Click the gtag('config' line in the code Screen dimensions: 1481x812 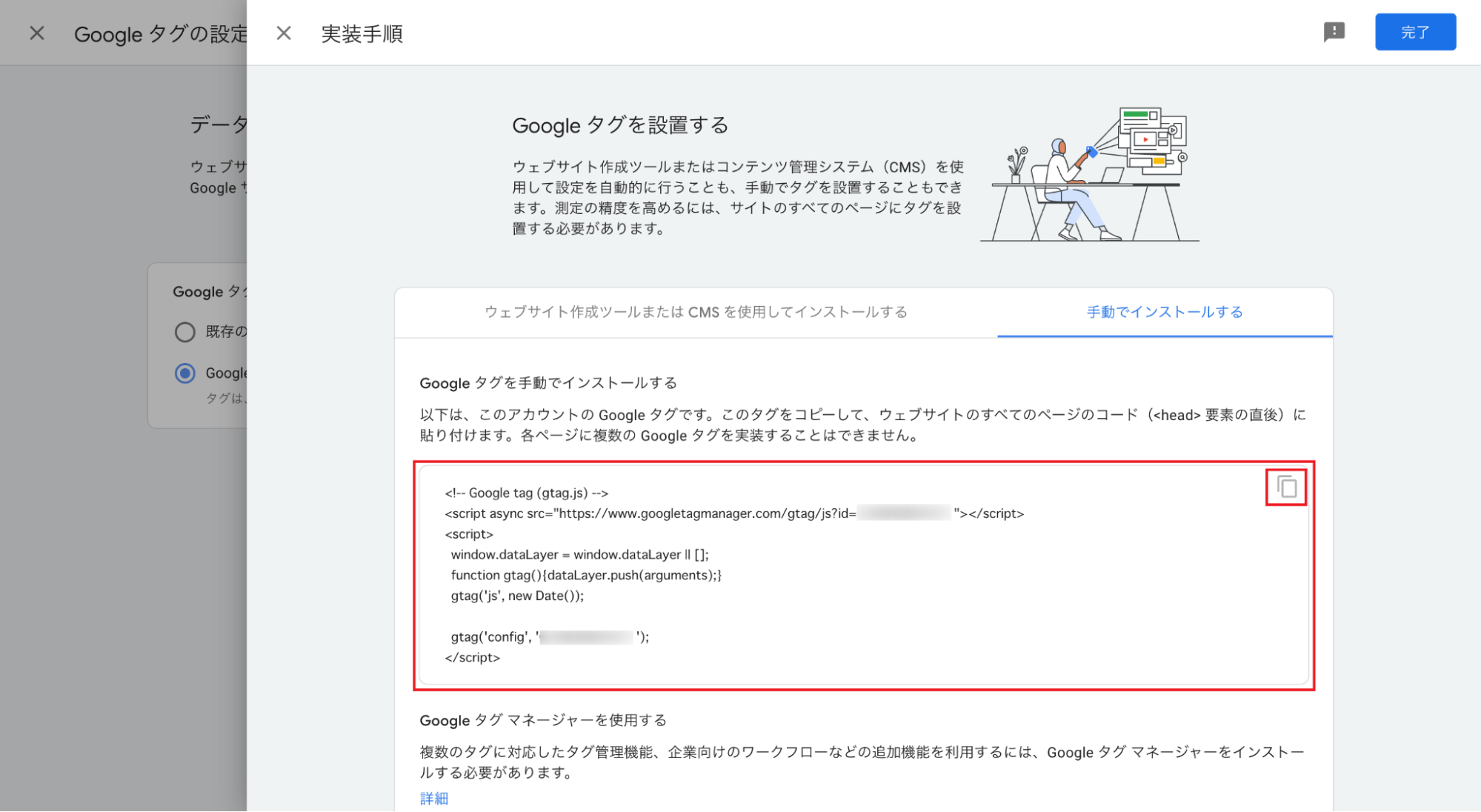tap(550, 636)
